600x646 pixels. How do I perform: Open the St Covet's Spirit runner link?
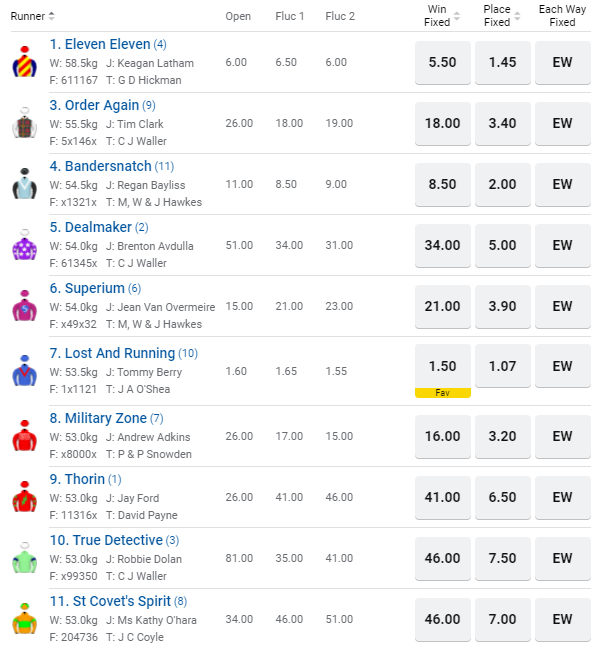coord(119,601)
